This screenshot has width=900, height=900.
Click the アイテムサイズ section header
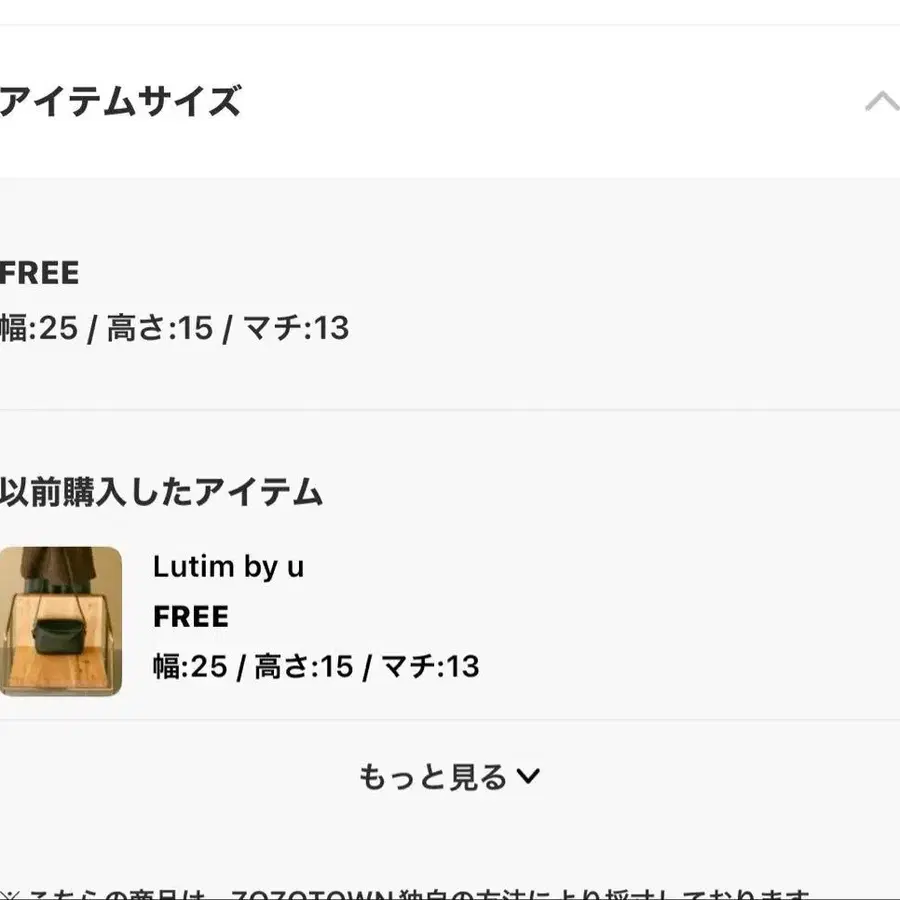[120, 102]
